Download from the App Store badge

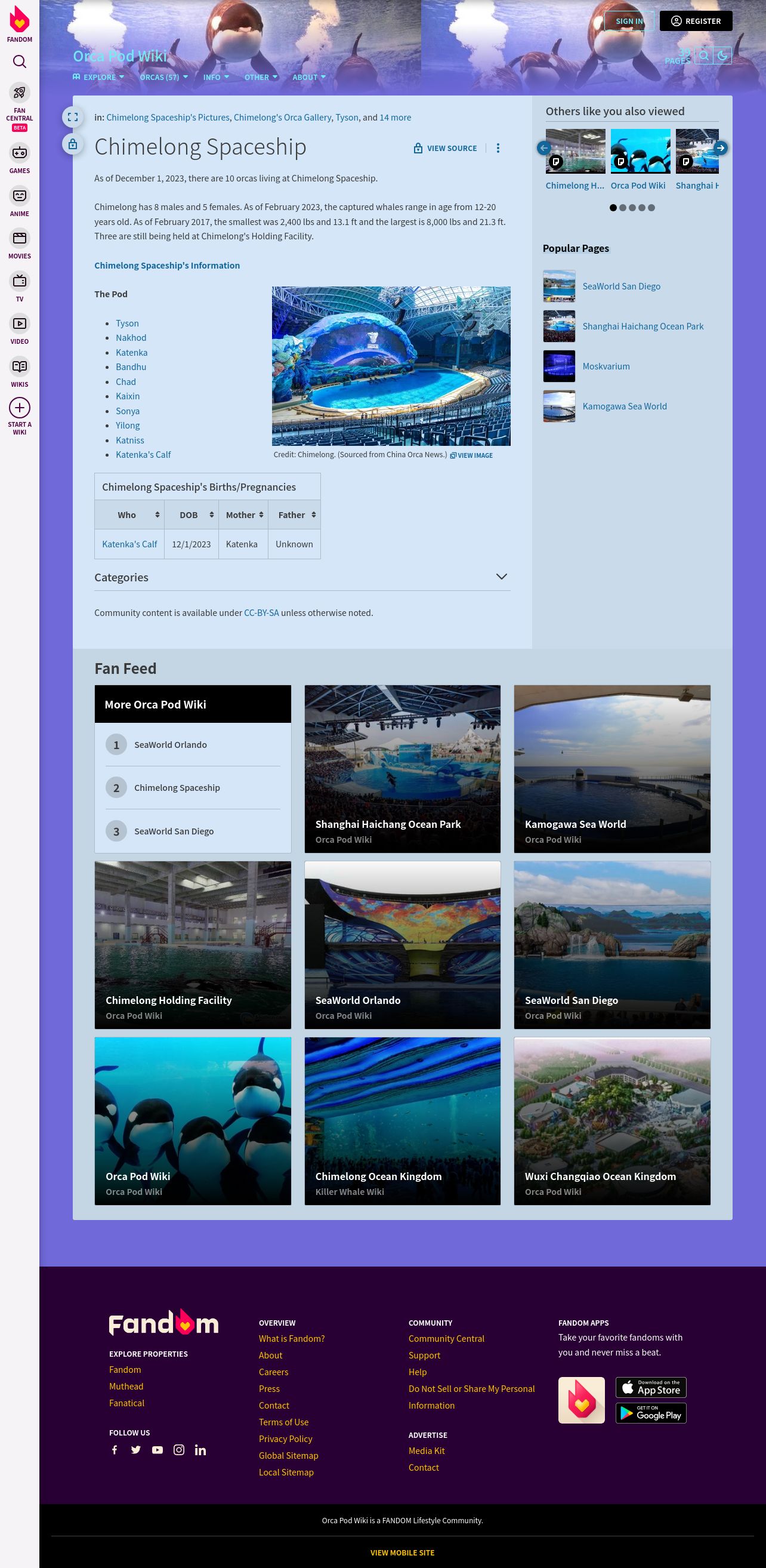[651, 1387]
